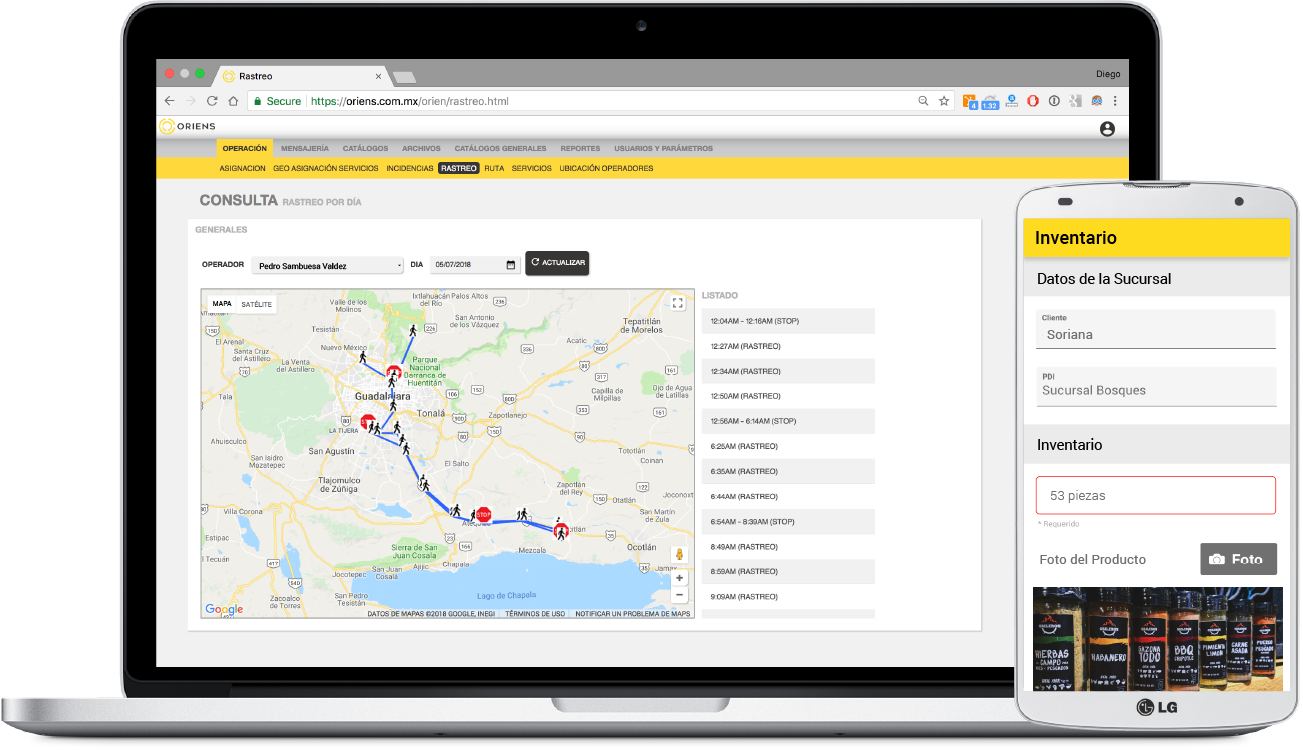The image size is (1303, 750).
Task: Open the calendar picker in DIA field
Action: pos(511,265)
